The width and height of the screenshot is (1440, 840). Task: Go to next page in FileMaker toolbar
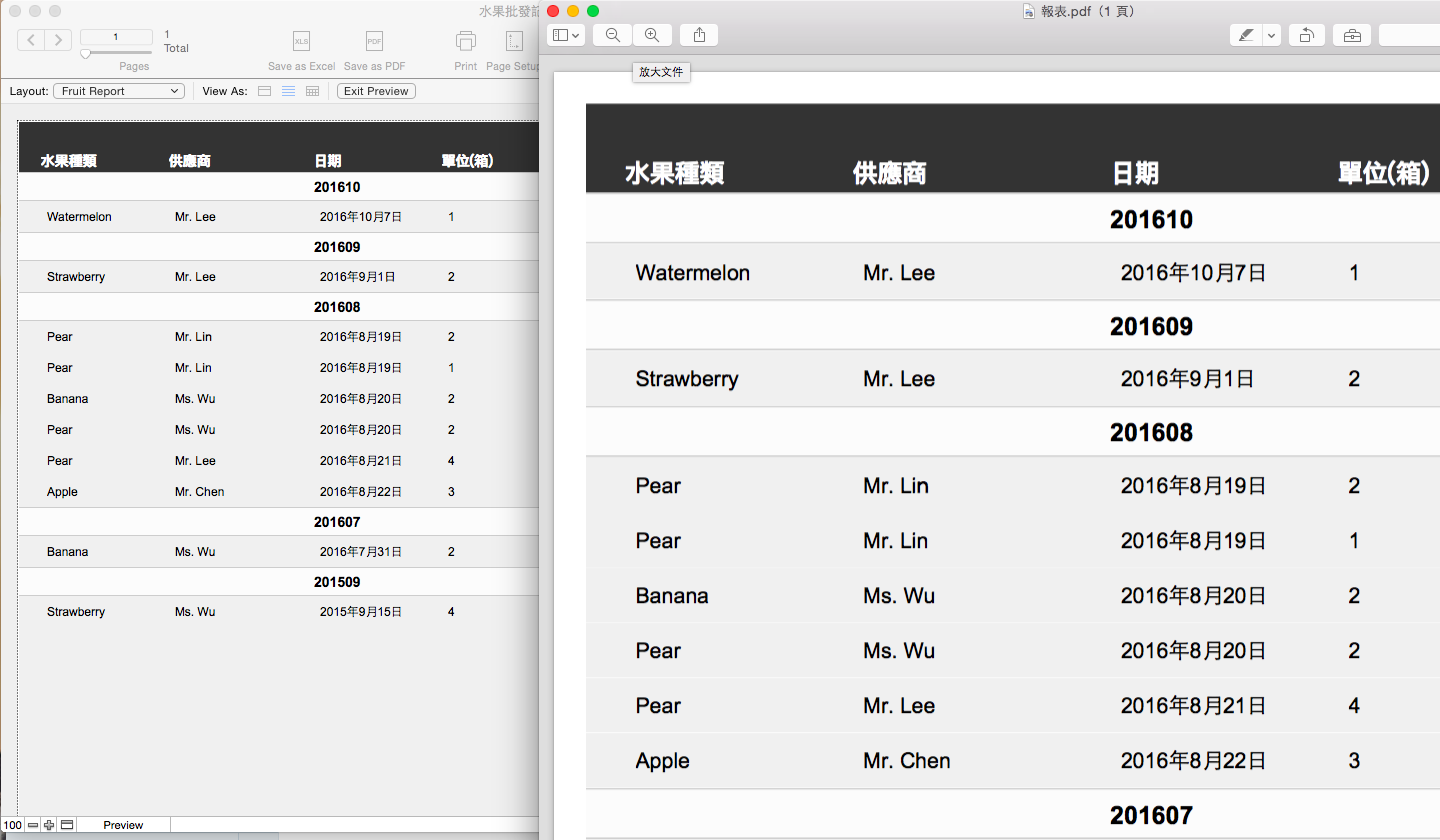click(x=58, y=40)
